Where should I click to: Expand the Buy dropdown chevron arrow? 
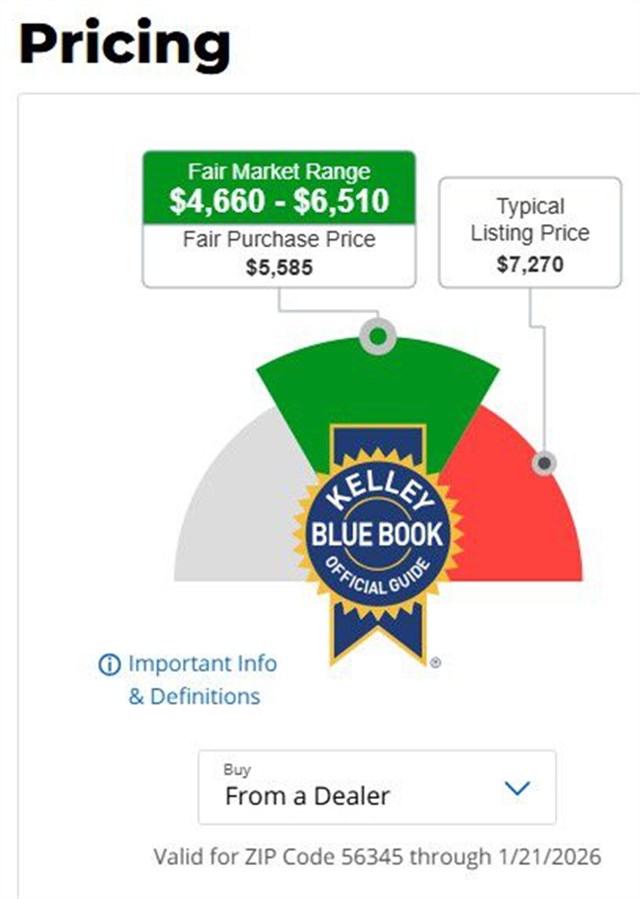tap(517, 788)
